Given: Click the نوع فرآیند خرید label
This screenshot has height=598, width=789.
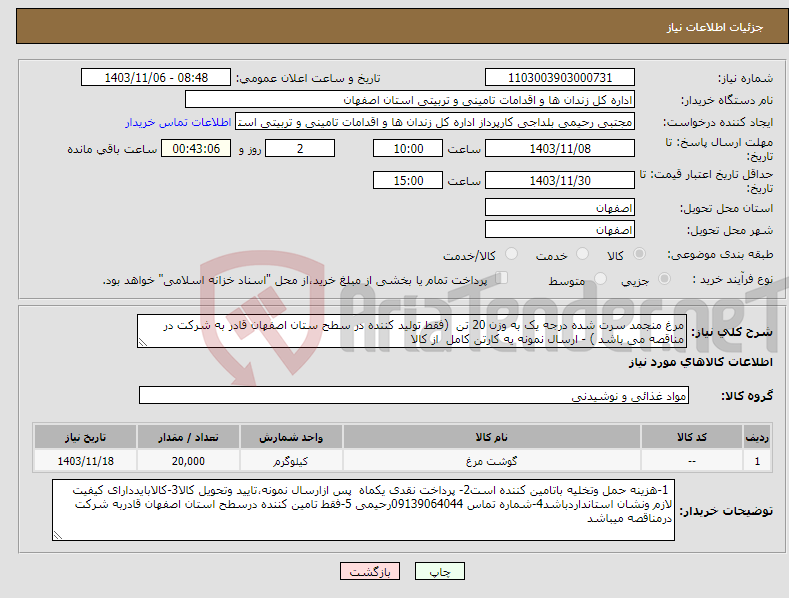Looking at the screenshot, I should click(733, 279).
